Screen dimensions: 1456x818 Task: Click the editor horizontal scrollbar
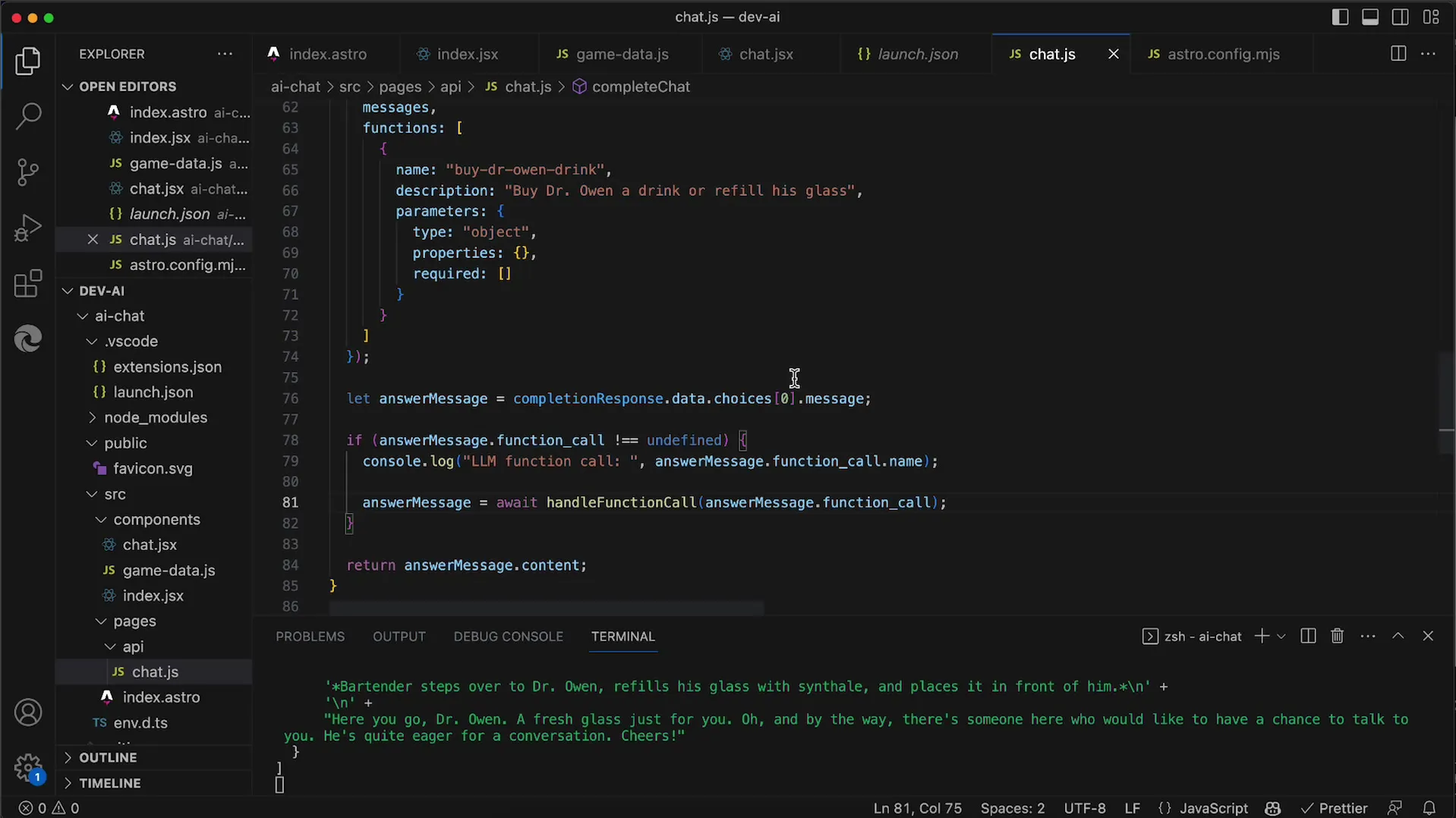pyautogui.click(x=547, y=609)
